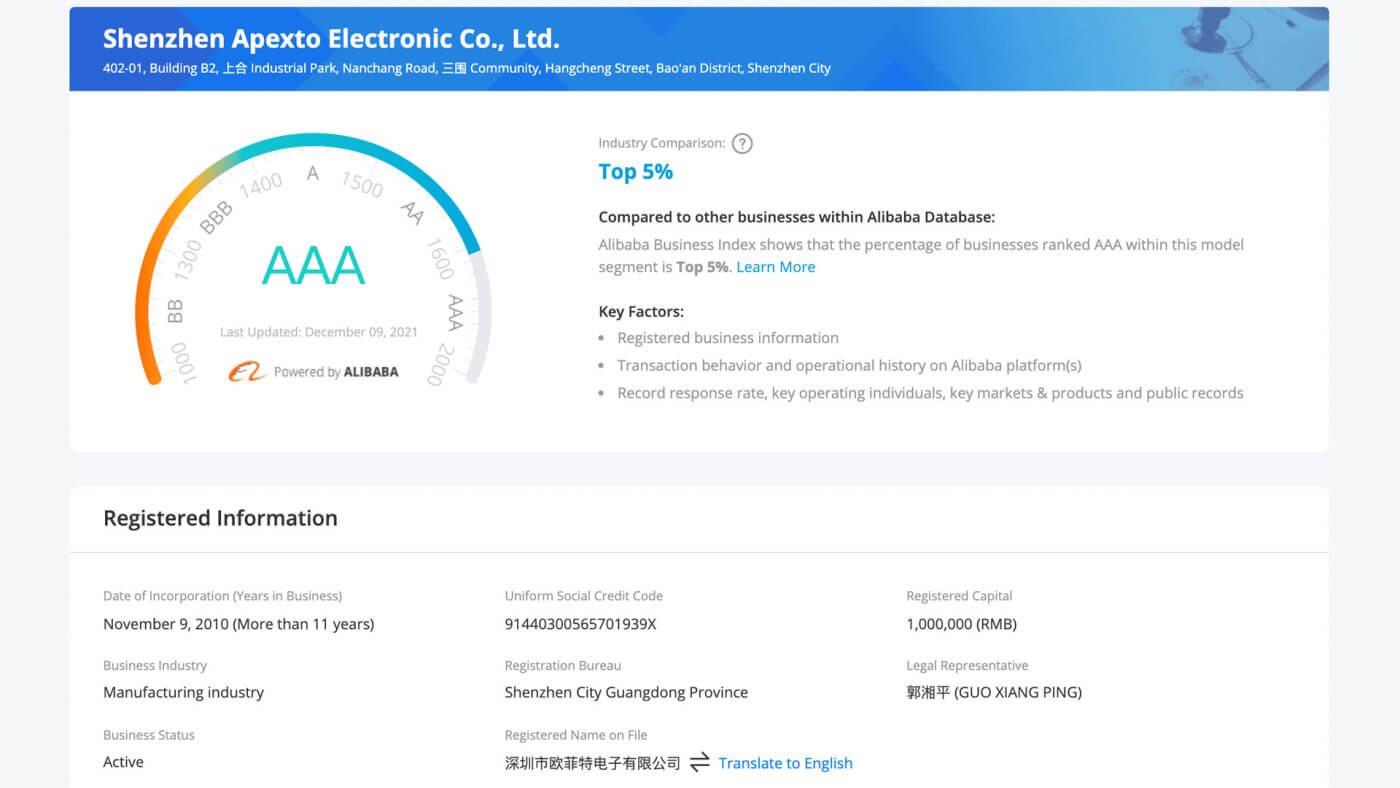
Task: Click the swap arrows icon beside registered name
Action: coord(700,762)
